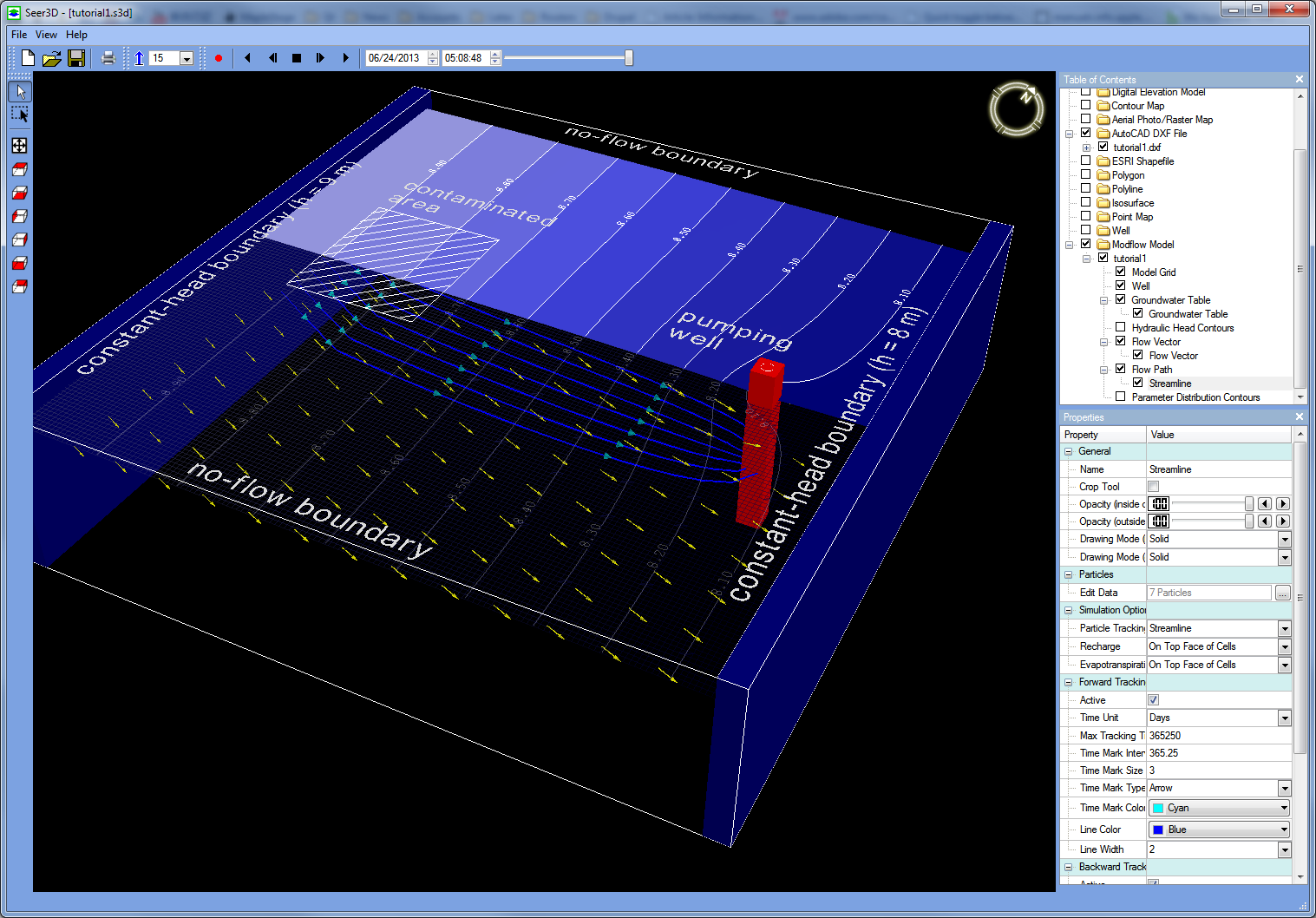Switch to back view cube icon
The image size is (1316, 918).
click(20, 286)
